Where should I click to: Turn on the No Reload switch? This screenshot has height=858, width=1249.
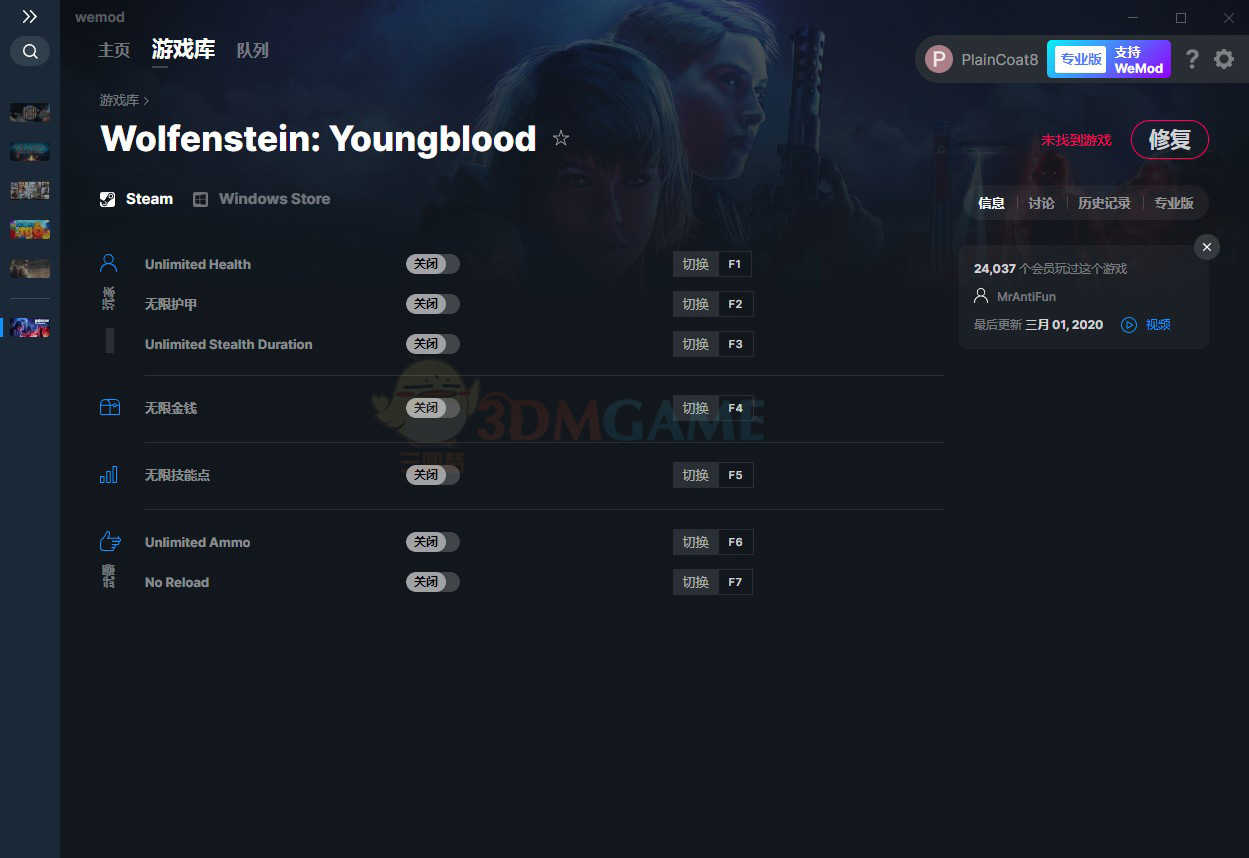[433, 582]
